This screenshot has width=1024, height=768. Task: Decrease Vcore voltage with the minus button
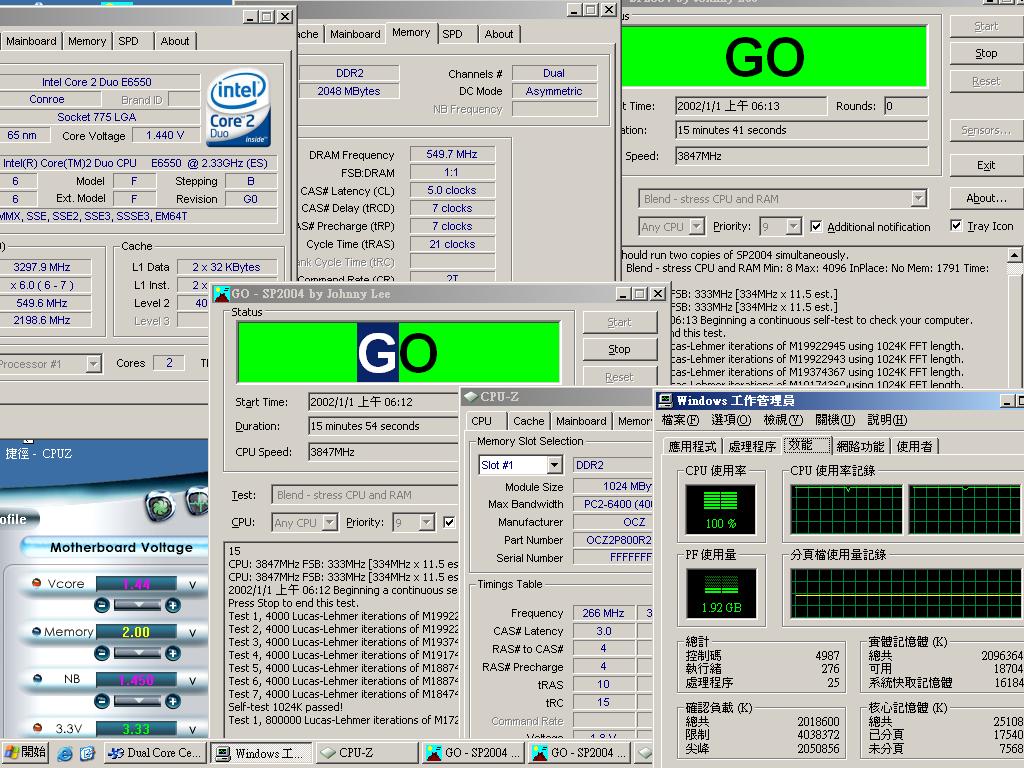coord(102,605)
